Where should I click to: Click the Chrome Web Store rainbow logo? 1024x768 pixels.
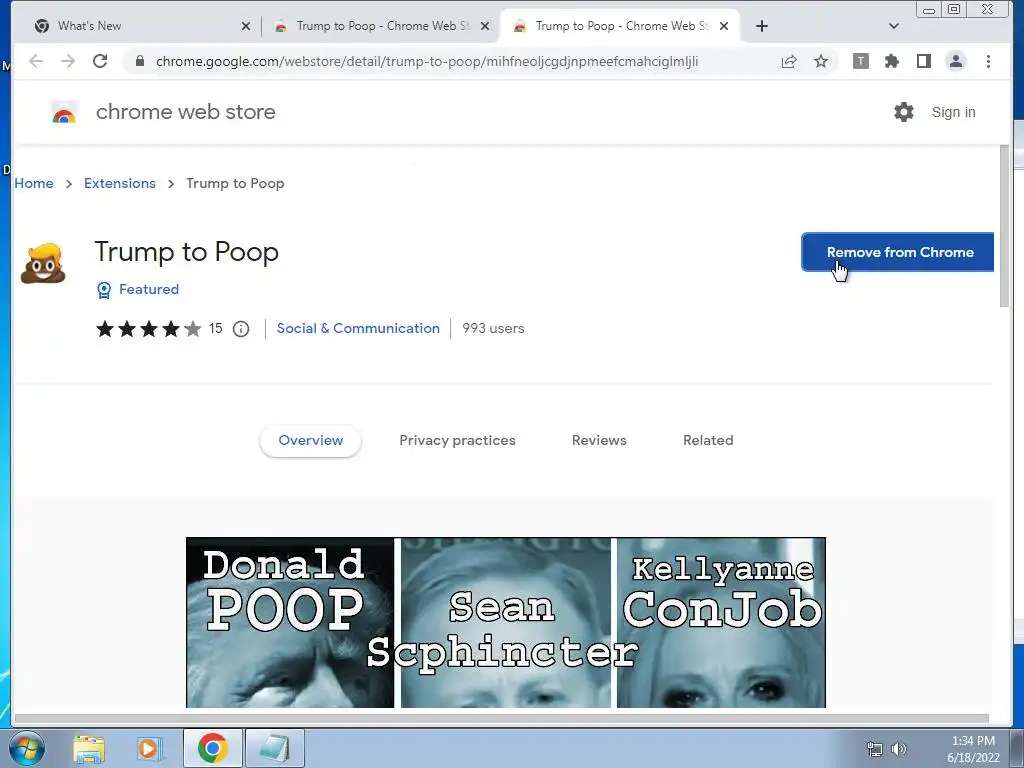coord(64,112)
